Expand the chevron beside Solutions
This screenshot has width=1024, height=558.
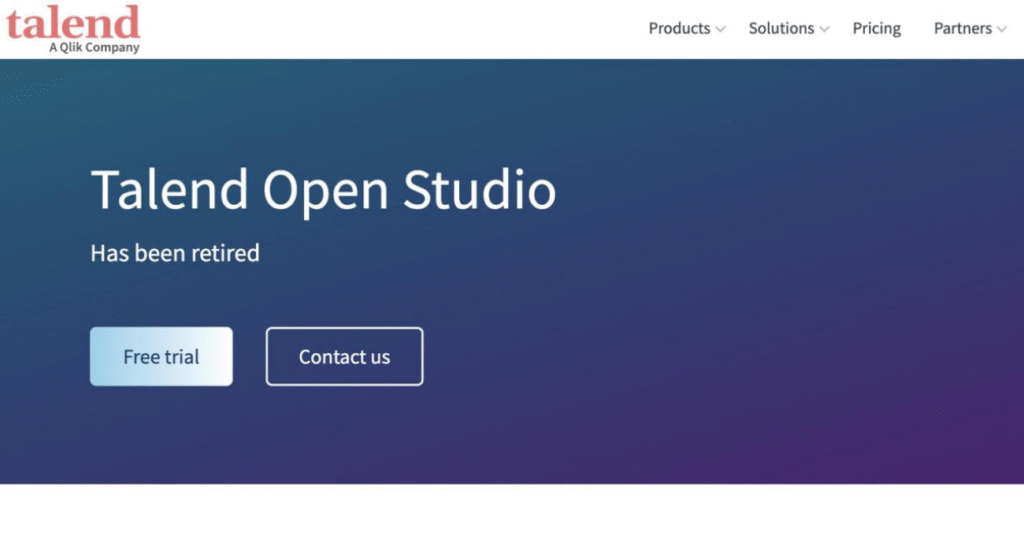pos(825,30)
